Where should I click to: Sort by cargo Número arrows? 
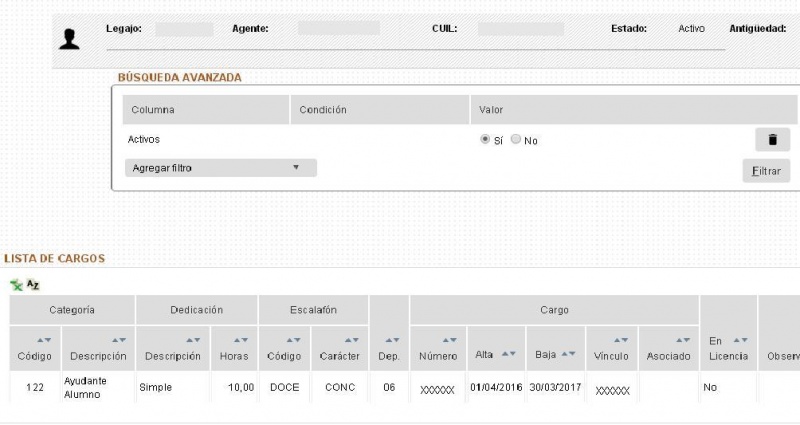click(x=450, y=340)
